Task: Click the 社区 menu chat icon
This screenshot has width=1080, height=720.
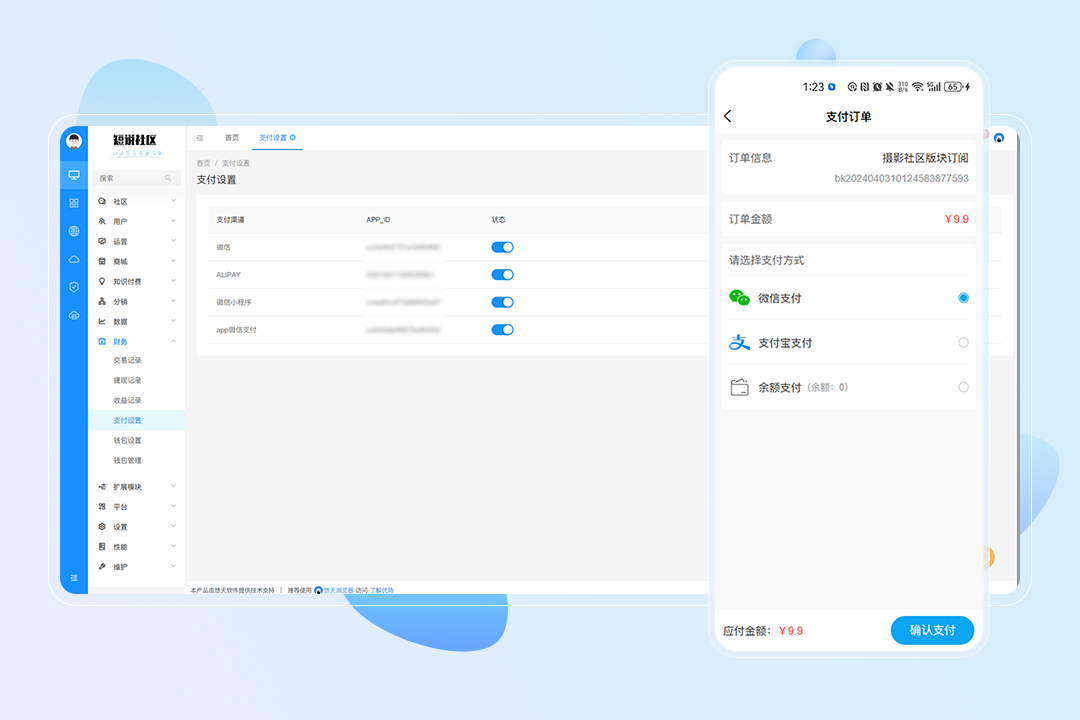Action: click(102, 201)
